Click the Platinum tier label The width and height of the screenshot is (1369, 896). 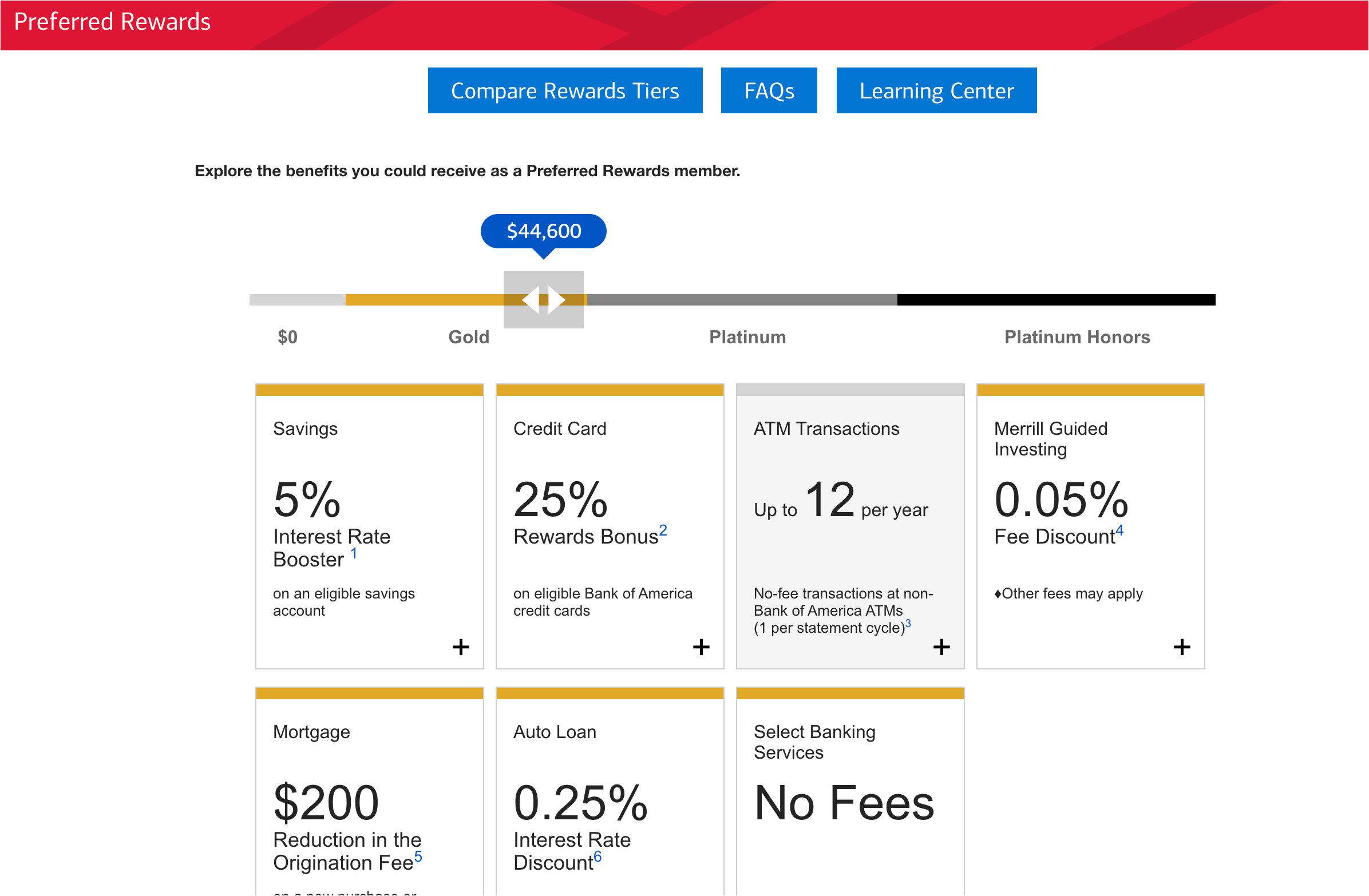tap(747, 337)
